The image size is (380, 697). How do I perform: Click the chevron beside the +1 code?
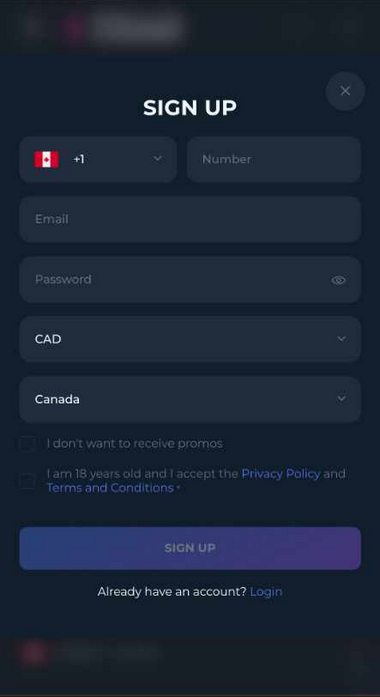pos(157,159)
